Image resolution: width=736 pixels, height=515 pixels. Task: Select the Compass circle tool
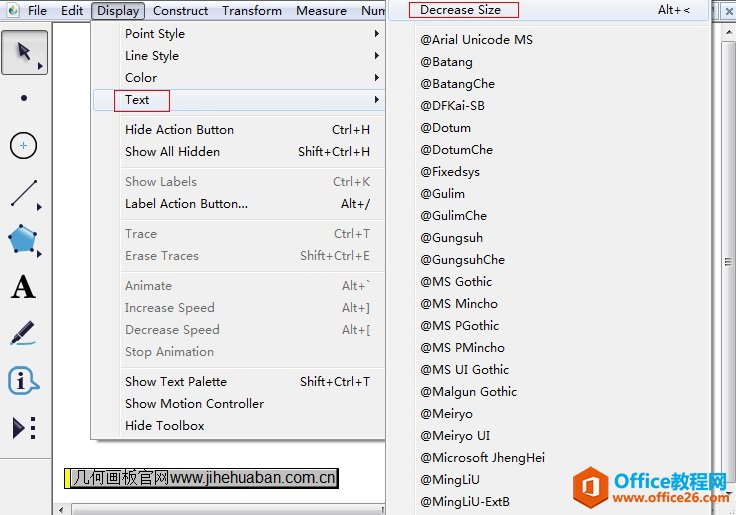click(23, 146)
